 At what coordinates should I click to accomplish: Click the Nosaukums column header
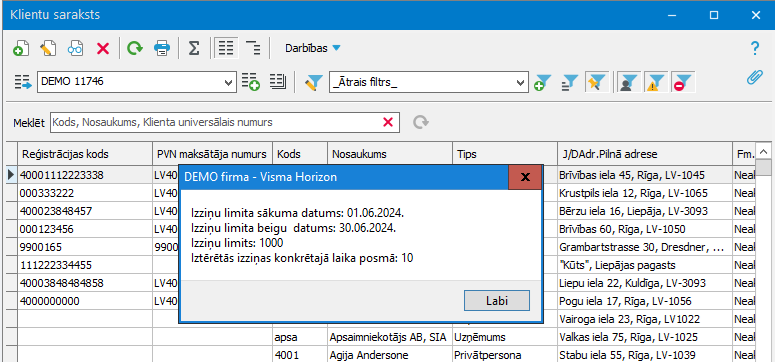tap(390, 154)
